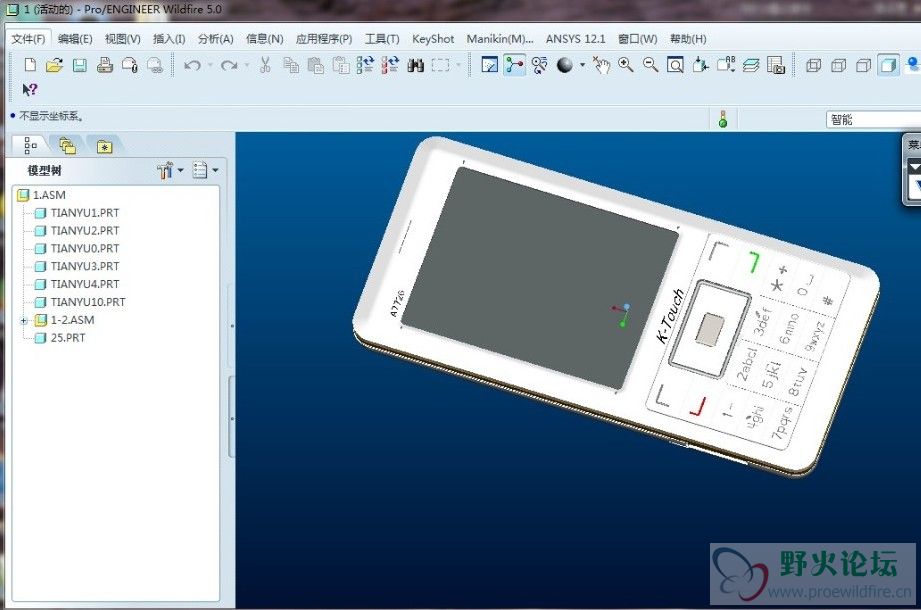Screen dimensions: 921x610
Task: Open layers stacked sheets icon
Action: [751, 65]
